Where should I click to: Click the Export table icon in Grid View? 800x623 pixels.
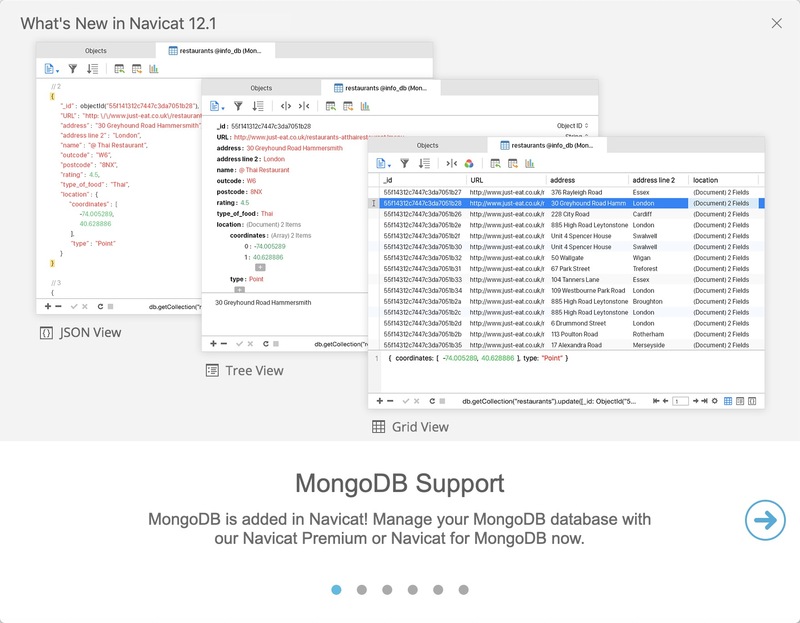(513, 164)
